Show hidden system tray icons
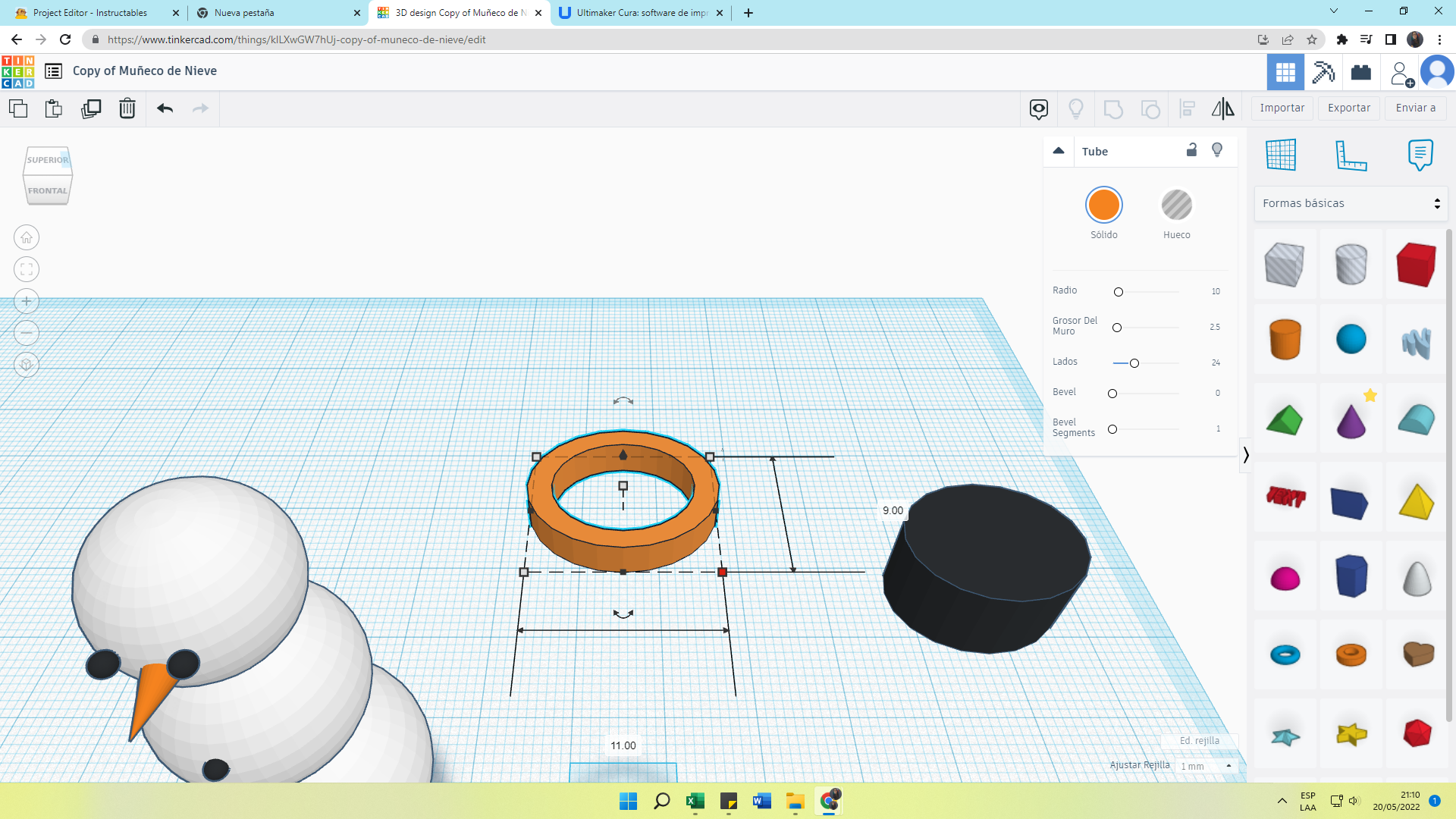The height and width of the screenshot is (819, 1456). pos(1282,801)
